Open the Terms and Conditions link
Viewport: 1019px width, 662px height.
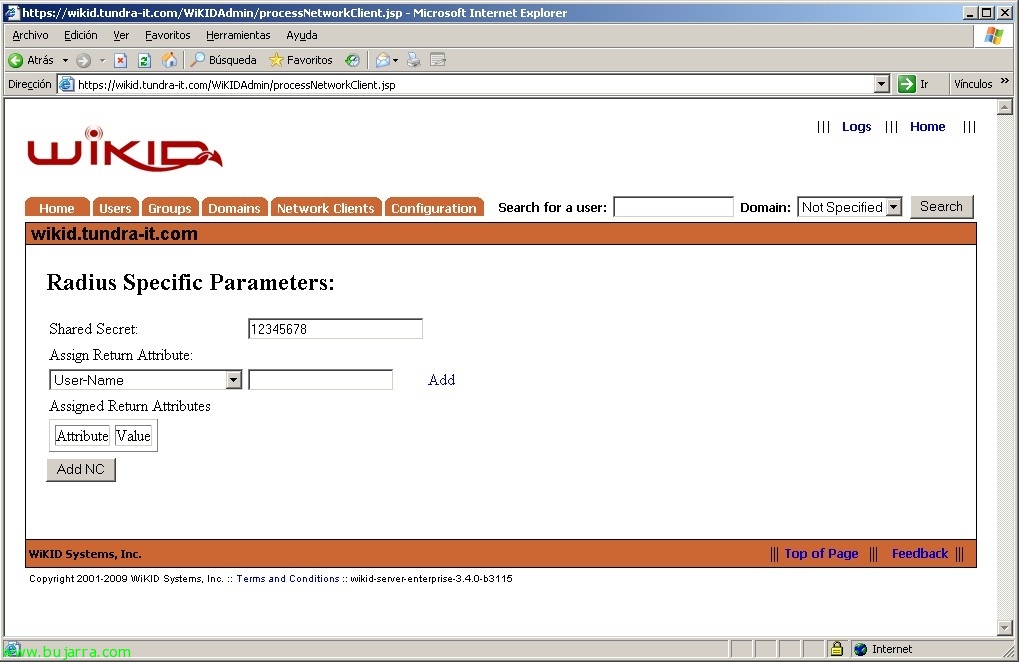[288, 579]
